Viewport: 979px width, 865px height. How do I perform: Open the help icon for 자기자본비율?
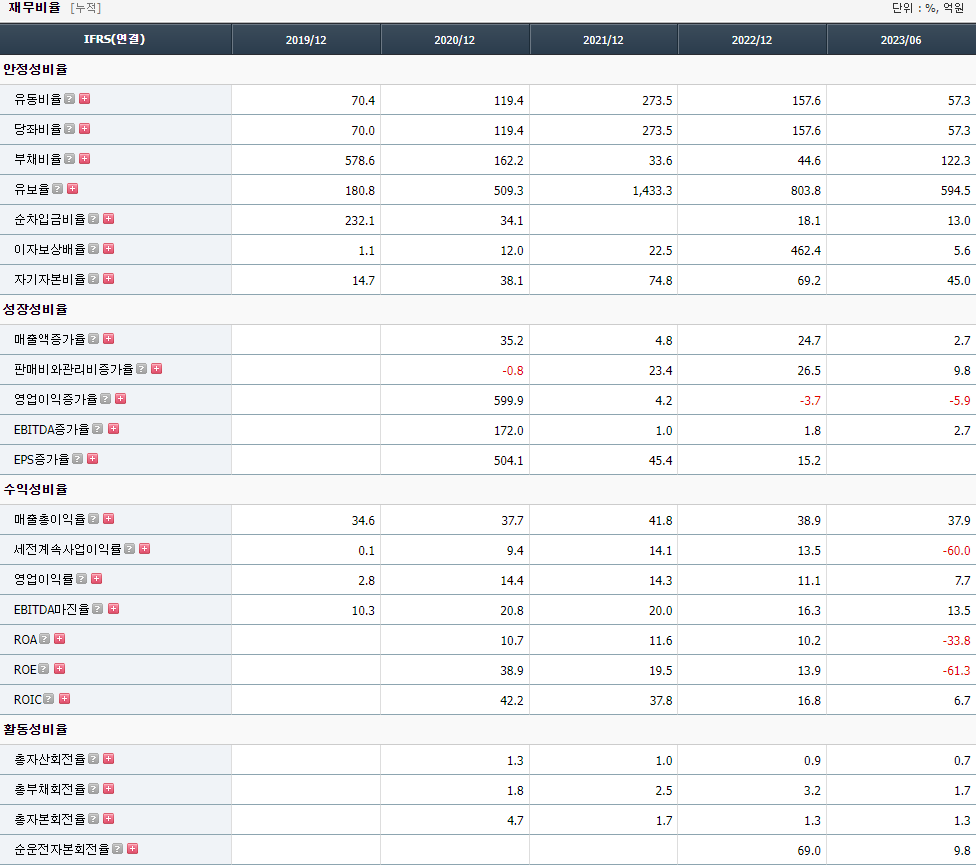click(x=94, y=279)
